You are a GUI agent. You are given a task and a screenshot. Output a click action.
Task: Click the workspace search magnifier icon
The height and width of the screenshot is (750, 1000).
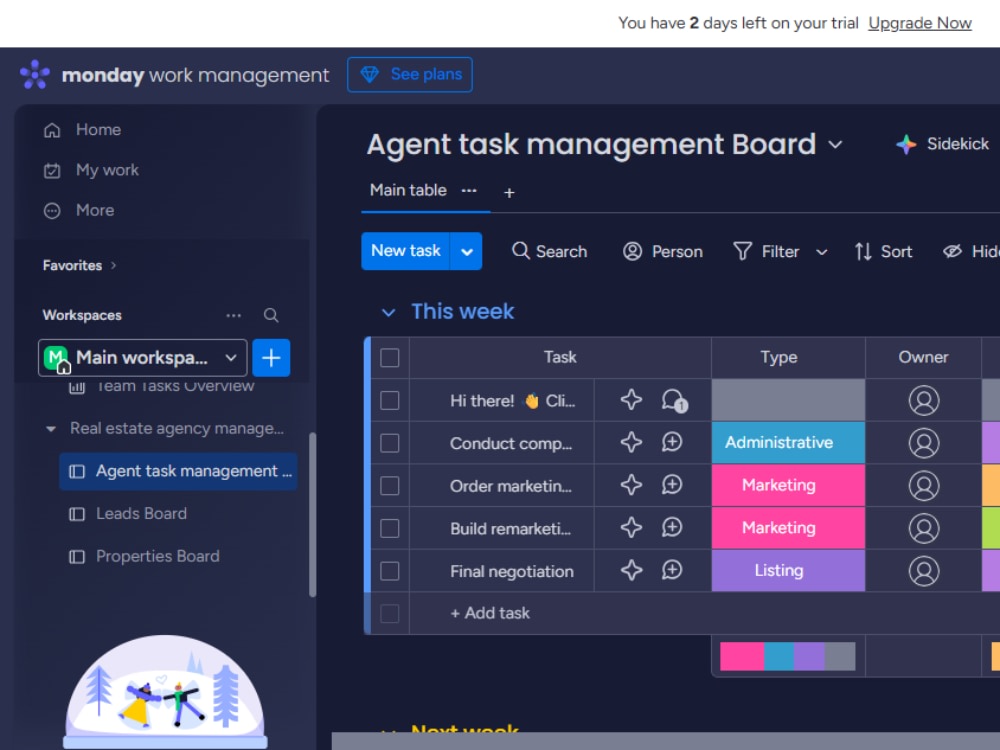coord(271,315)
